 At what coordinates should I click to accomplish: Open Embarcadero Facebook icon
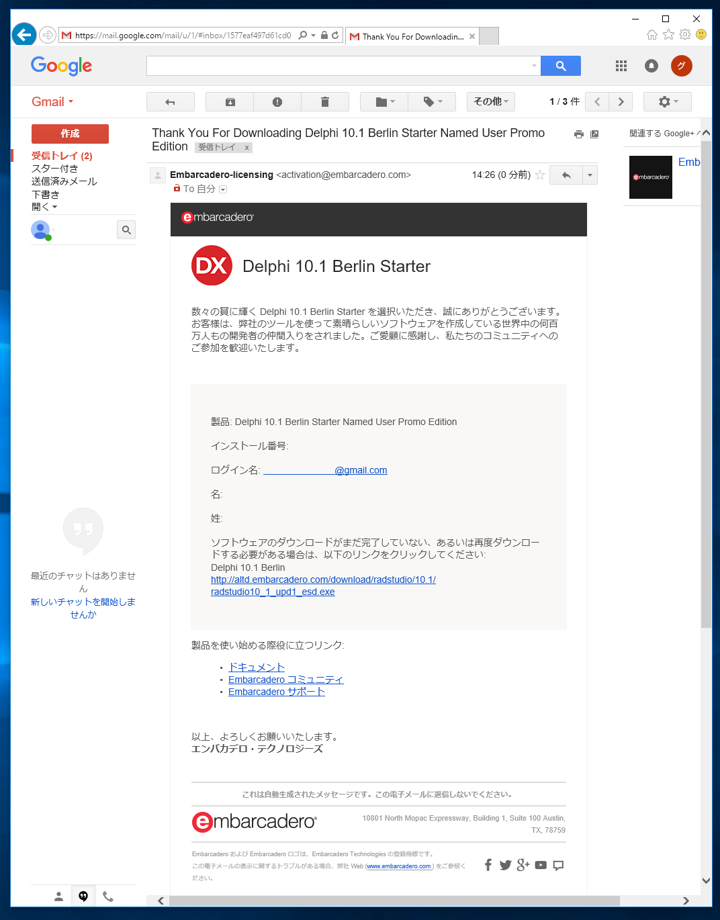(x=488, y=865)
